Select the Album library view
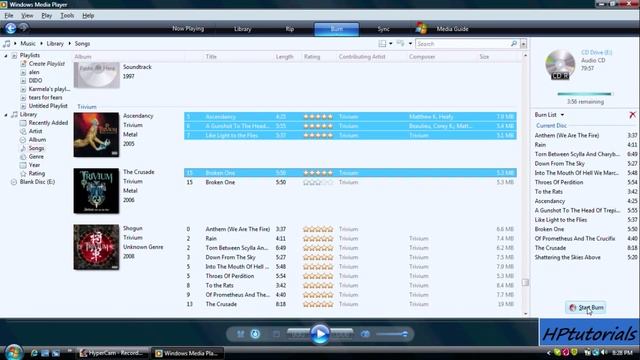Screen dimensions: 640x360 37,140
